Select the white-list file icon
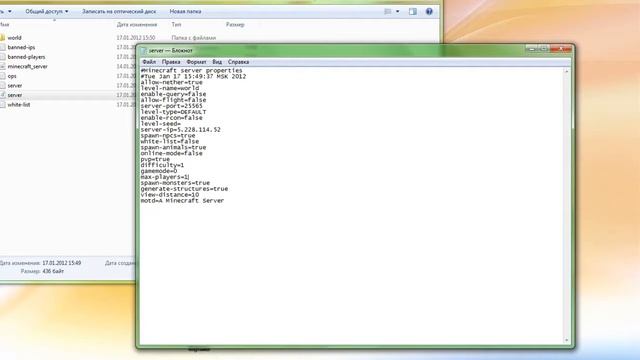The height and width of the screenshot is (360, 640). coord(2,104)
